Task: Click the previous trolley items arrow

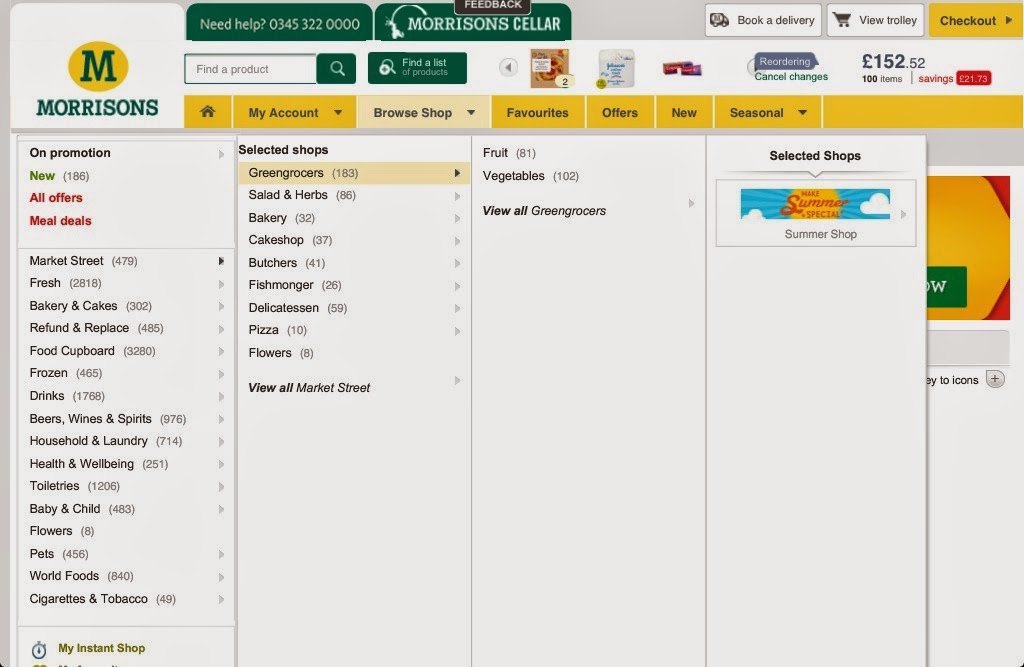Action: (508, 67)
